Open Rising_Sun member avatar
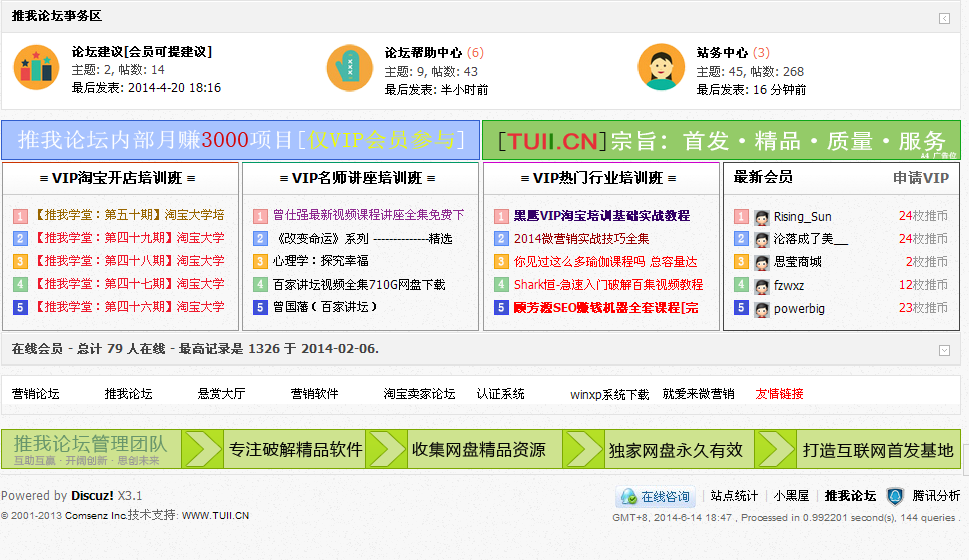 762,217
